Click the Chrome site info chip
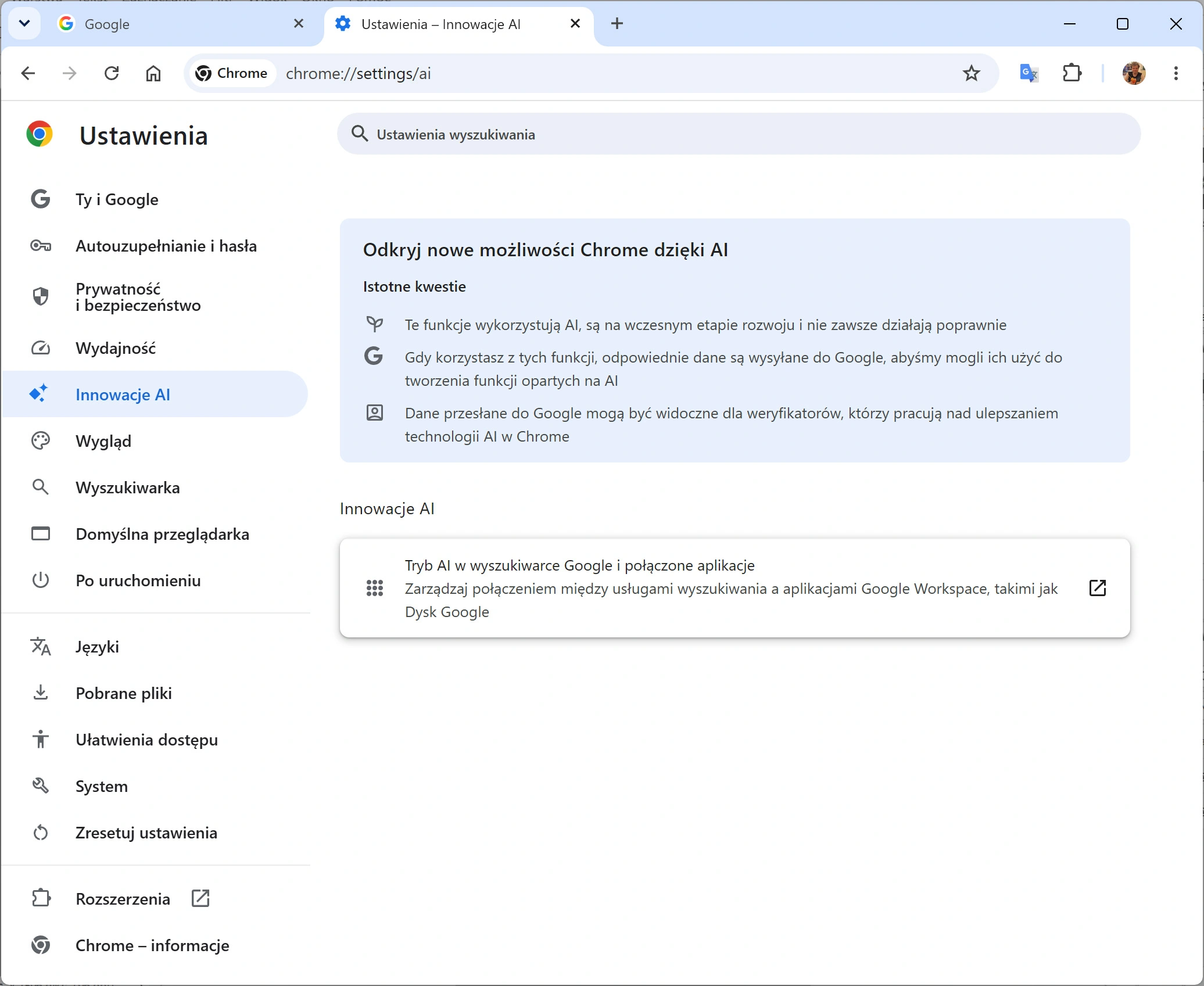The width and height of the screenshot is (1204, 986). click(232, 73)
